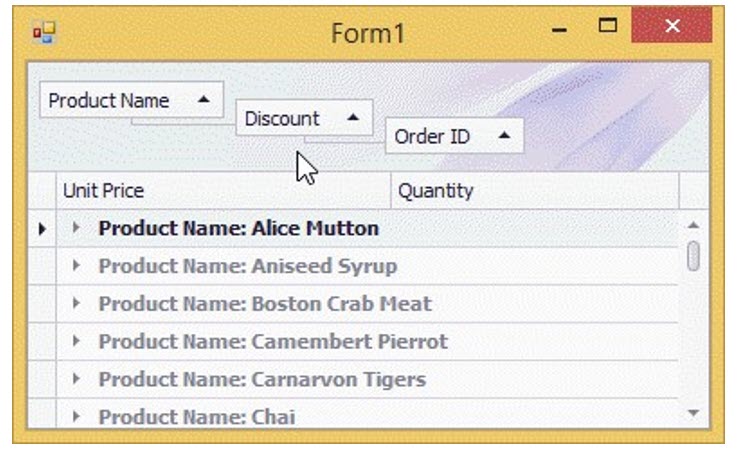
Task: Expand the Carnarvon Tigers group row
Action: click(x=76, y=380)
